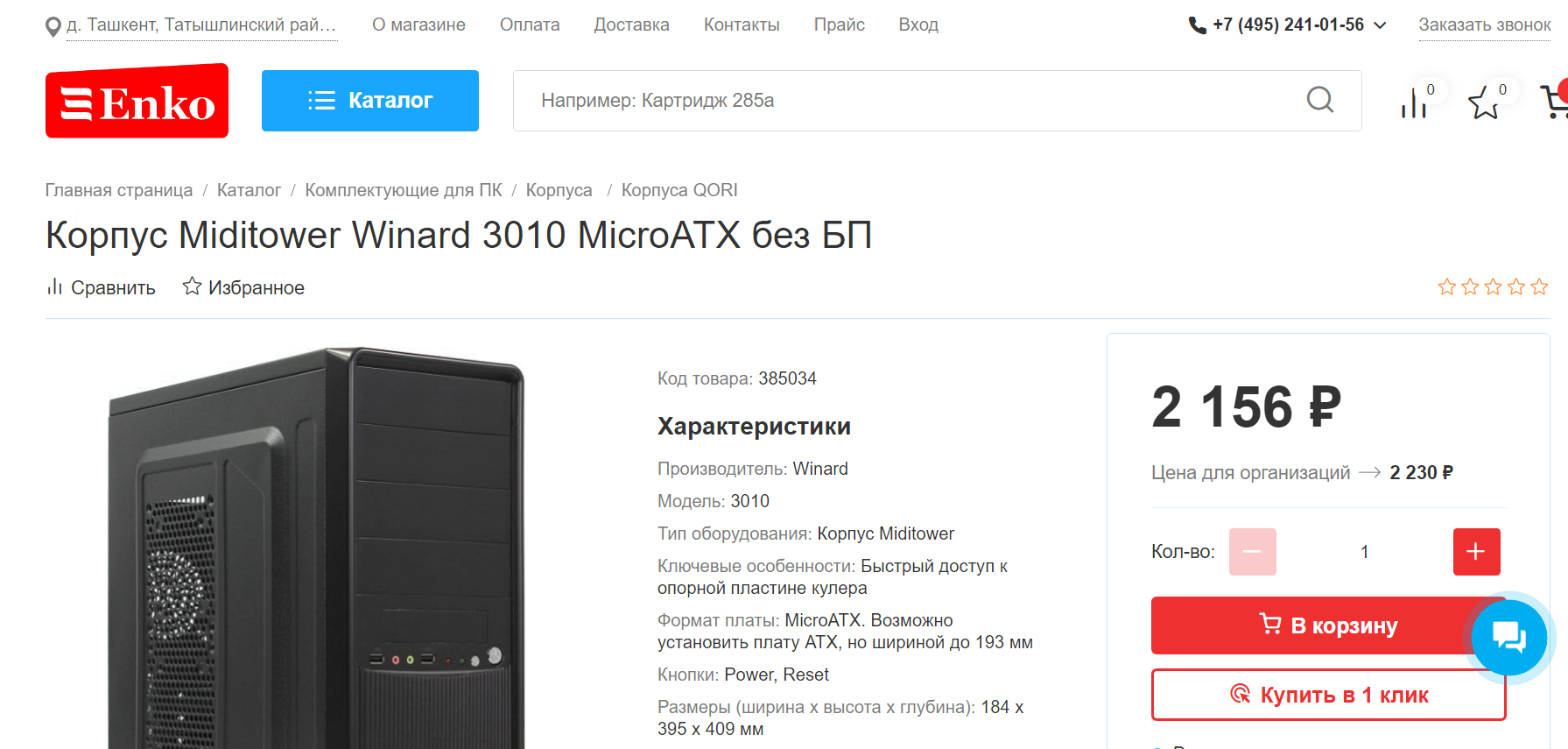Click the Enko logo
1568x749 pixels.
pos(137,101)
